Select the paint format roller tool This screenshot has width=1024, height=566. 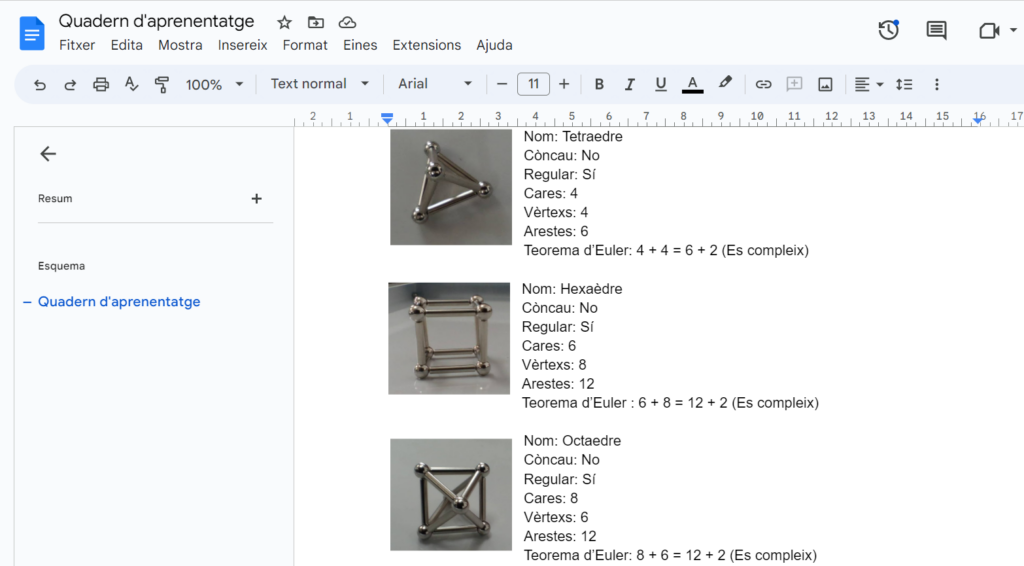coord(162,85)
